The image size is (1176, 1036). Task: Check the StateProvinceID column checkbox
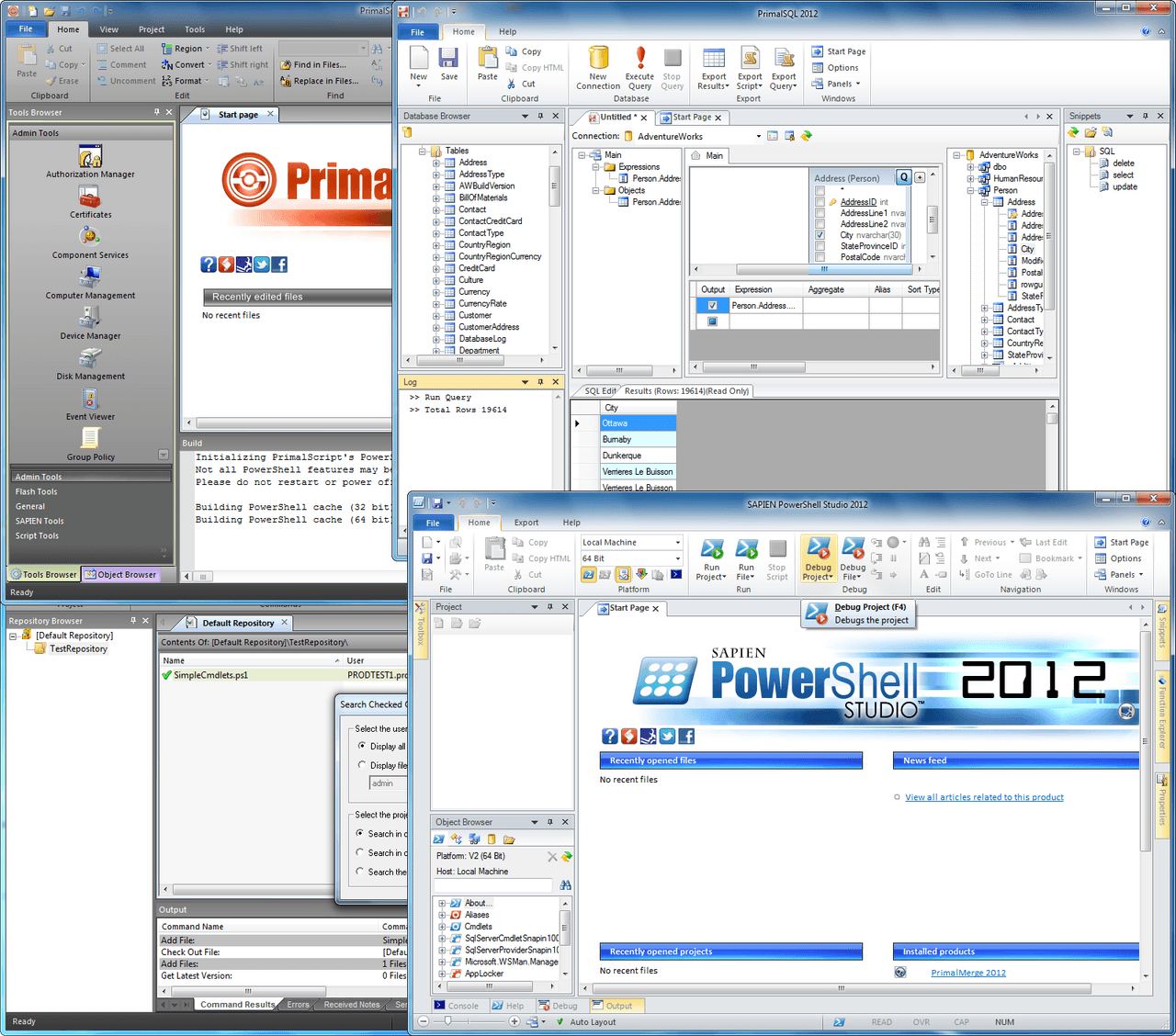(820, 246)
